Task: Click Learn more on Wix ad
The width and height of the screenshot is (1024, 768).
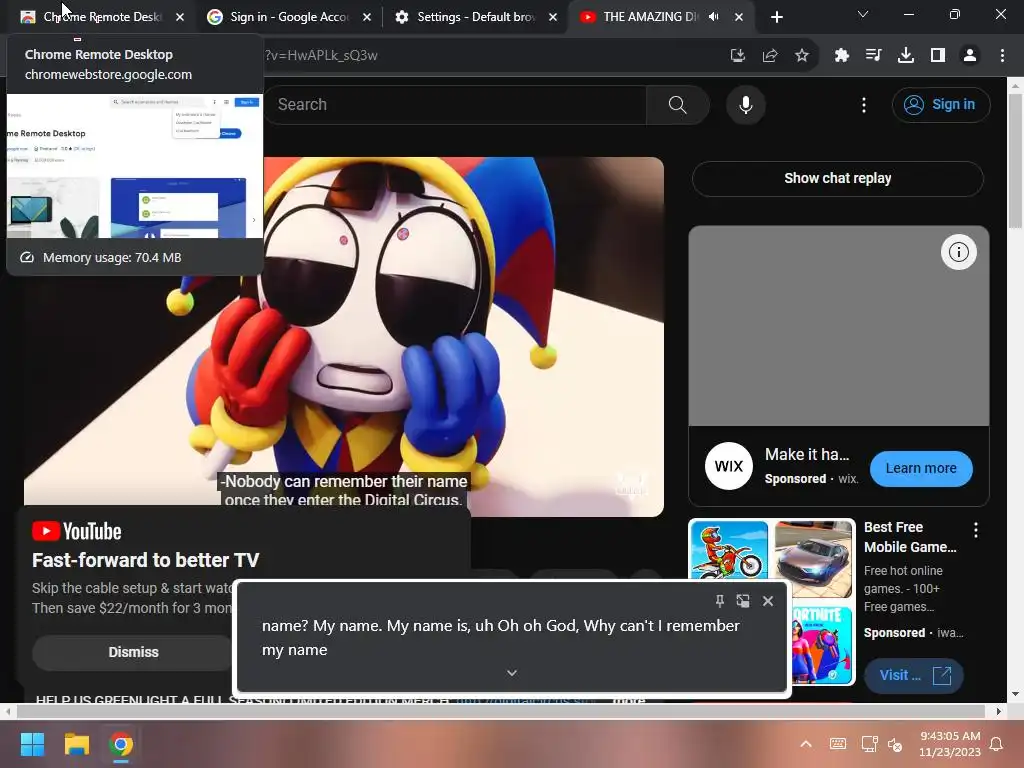Action: pyautogui.click(x=921, y=468)
